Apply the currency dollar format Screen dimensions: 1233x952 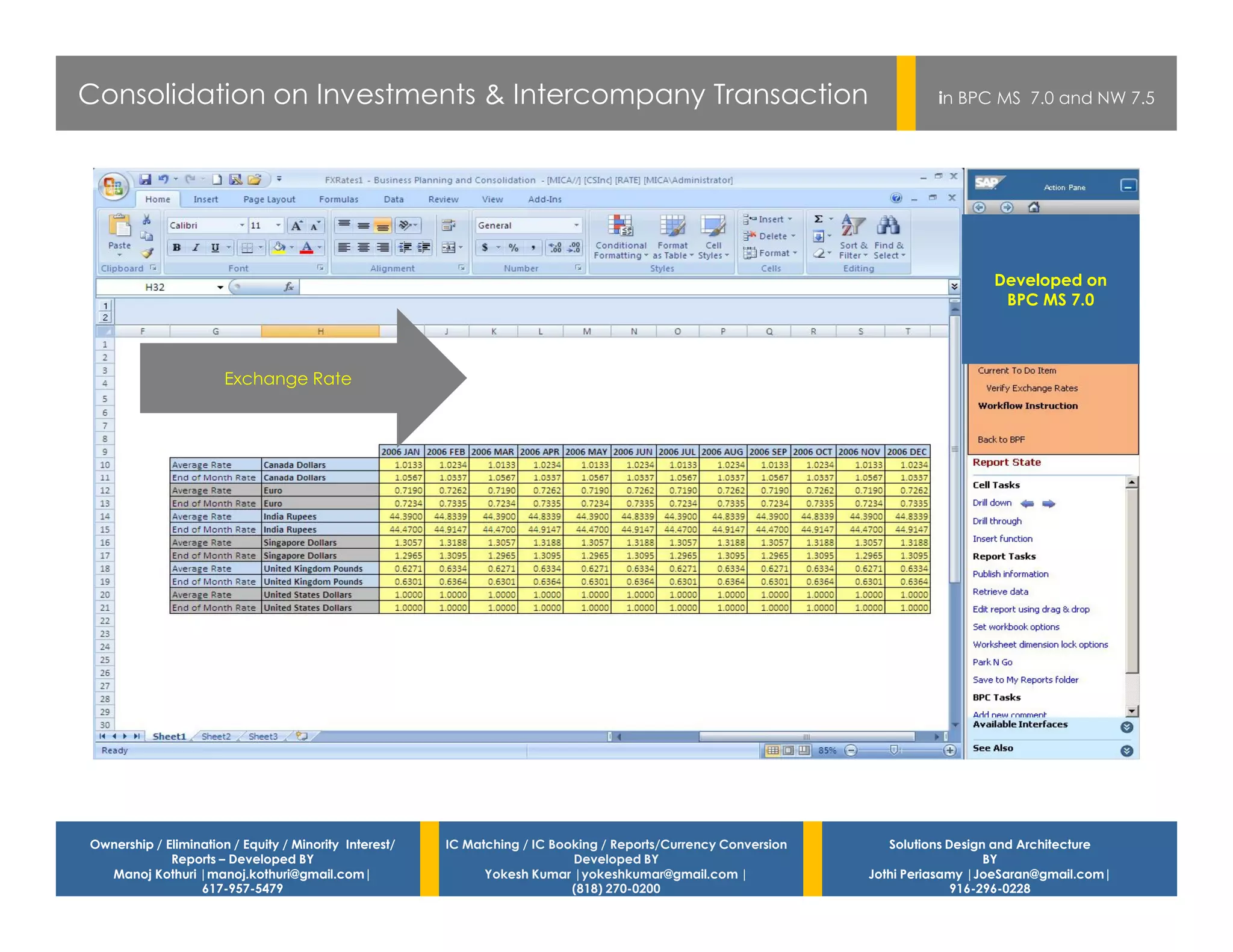point(485,247)
